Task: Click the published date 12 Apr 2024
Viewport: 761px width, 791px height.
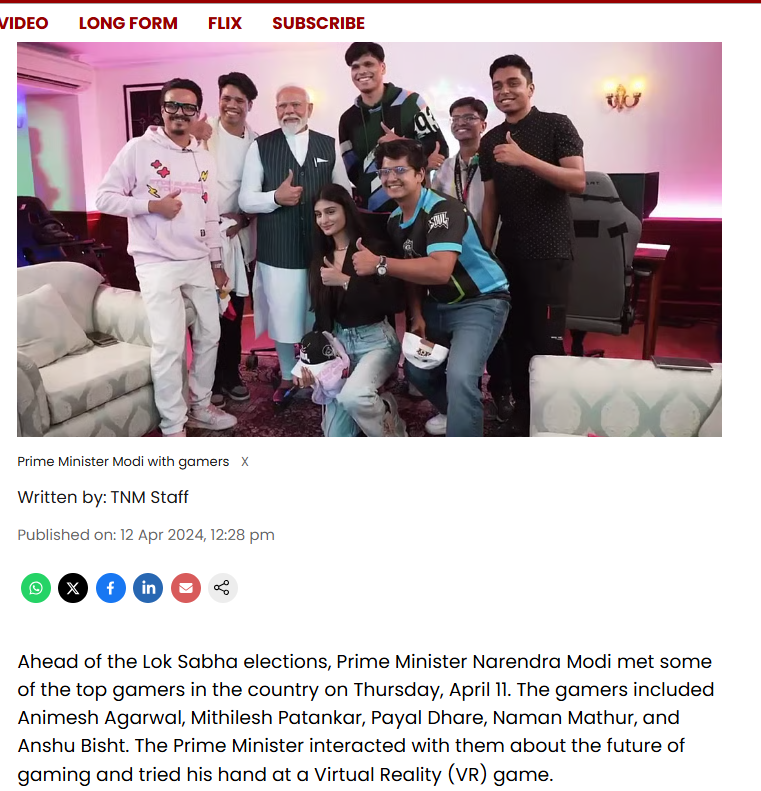Action: pos(161,535)
